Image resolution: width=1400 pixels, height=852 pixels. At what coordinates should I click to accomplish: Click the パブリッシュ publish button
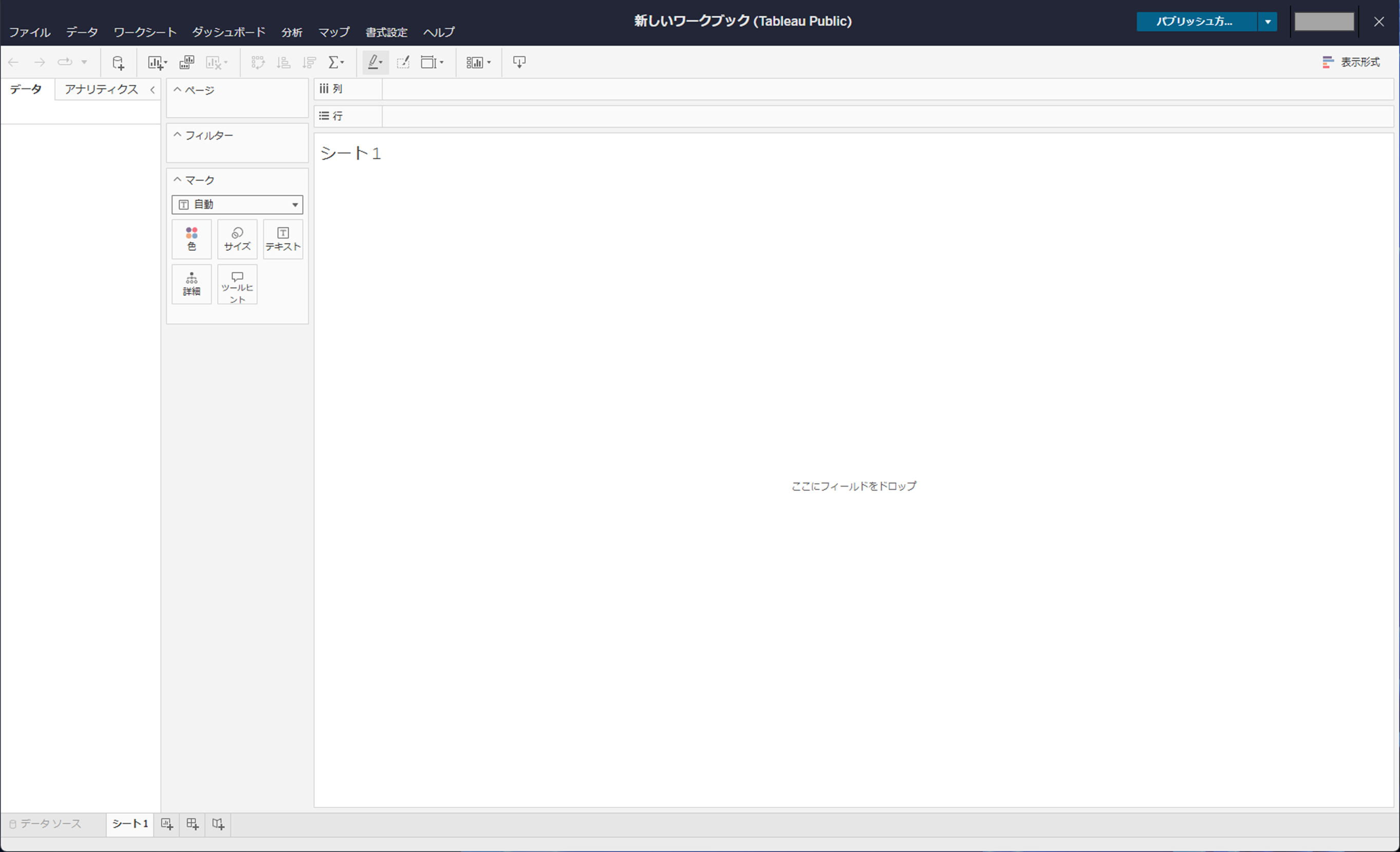coord(1196,22)
